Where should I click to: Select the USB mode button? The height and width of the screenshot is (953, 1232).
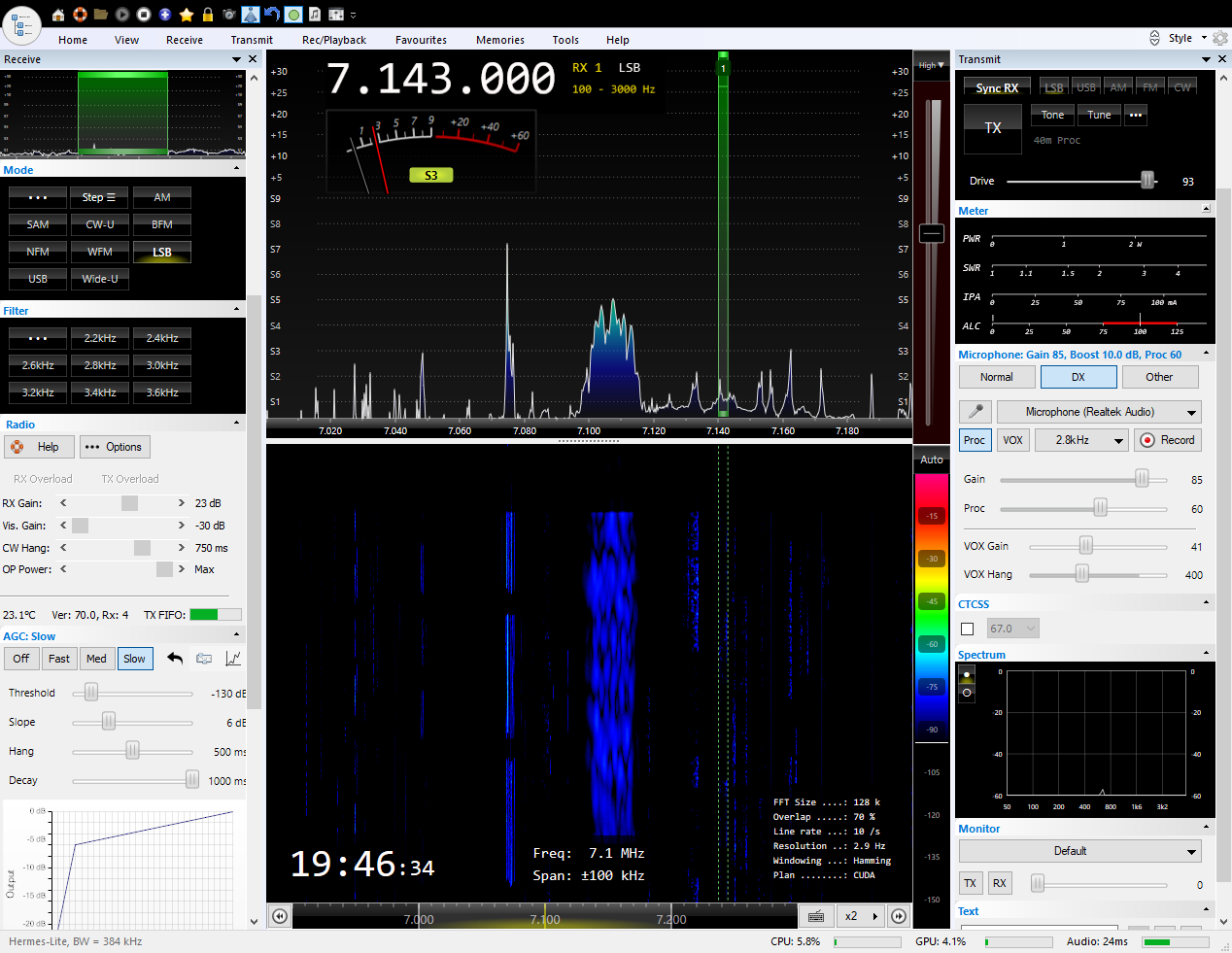click(38, 279)
